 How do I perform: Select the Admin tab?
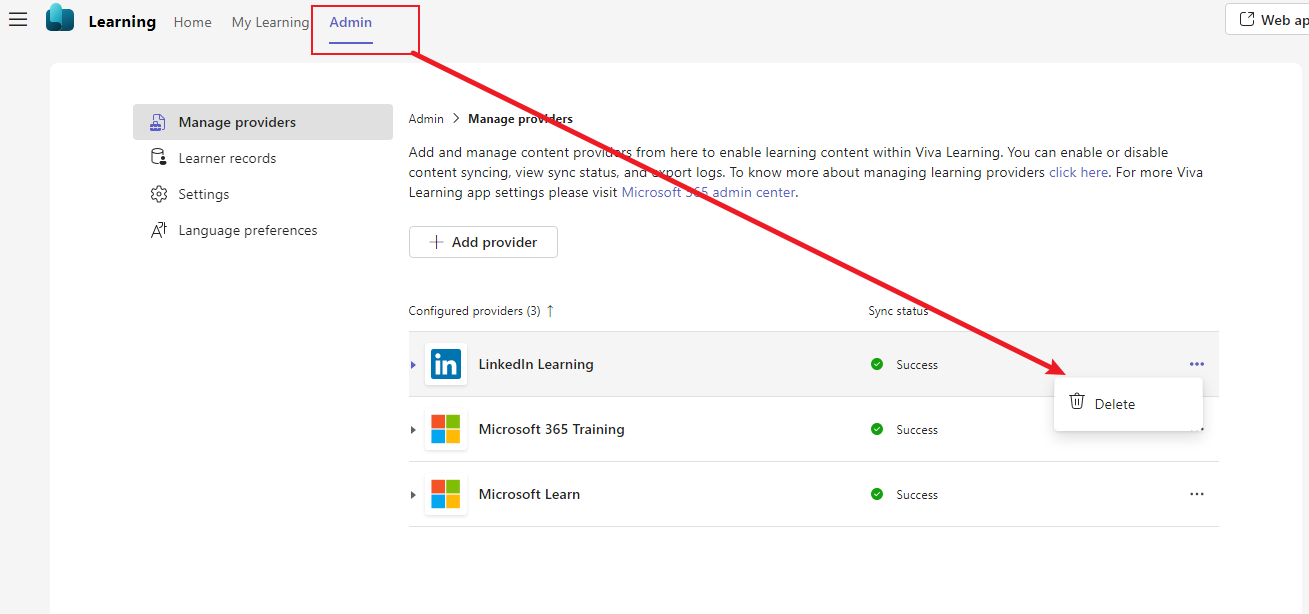(351, 22)
